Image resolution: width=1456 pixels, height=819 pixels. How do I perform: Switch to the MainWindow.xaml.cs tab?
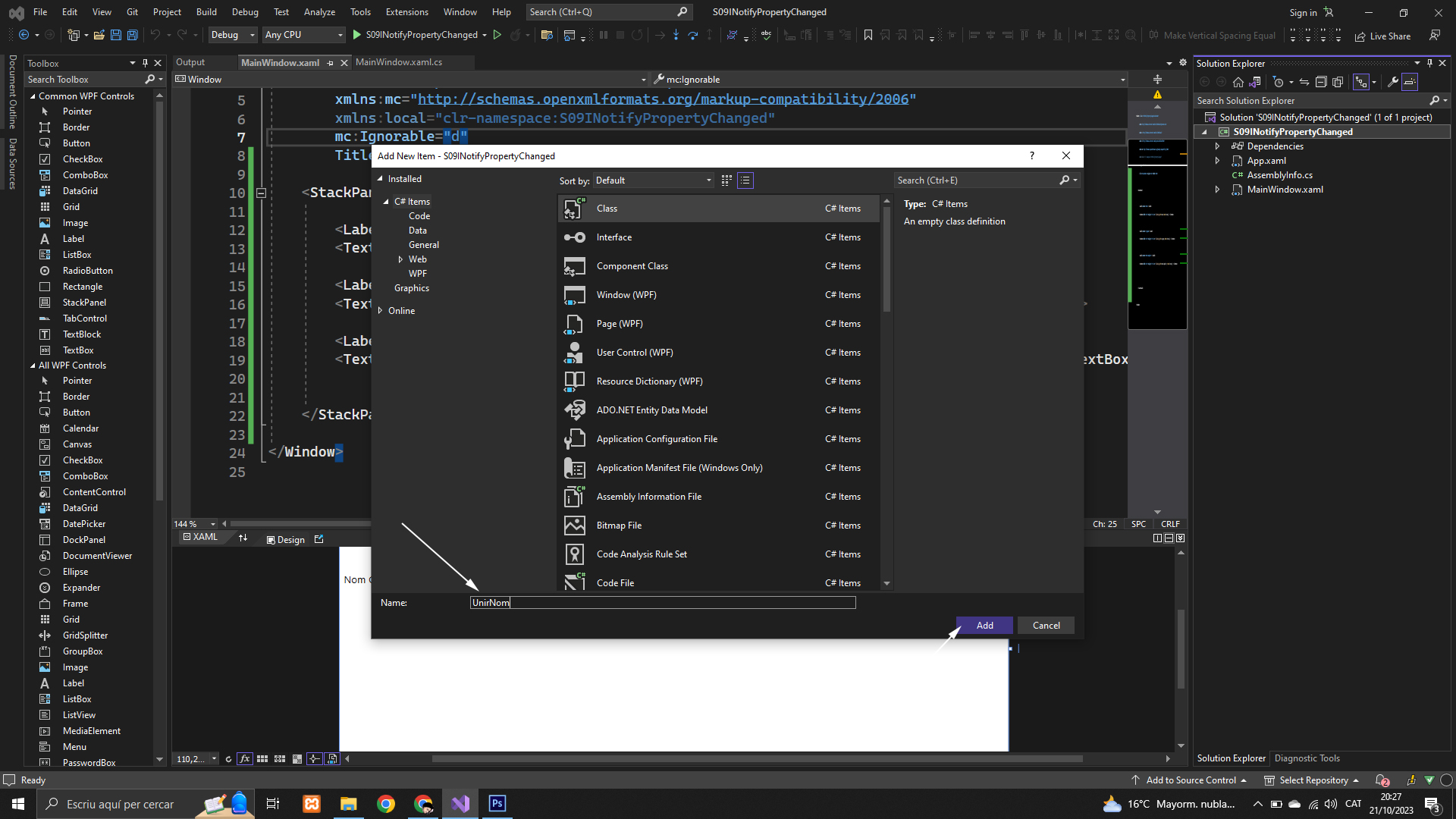[x=399, y=62]
